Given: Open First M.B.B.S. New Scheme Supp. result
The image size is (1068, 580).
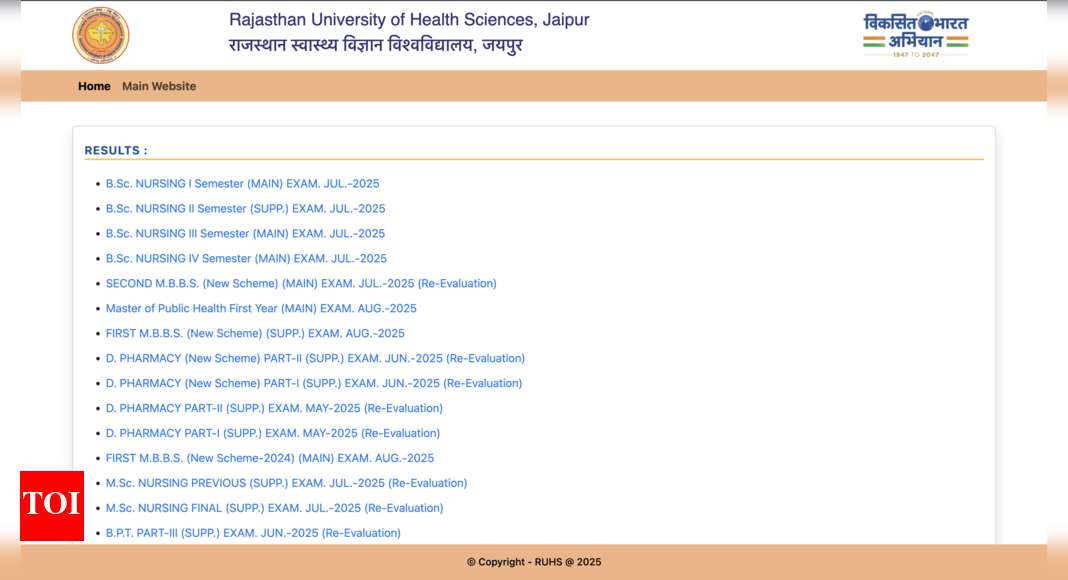Looking at the screenshot, I should pos(255,334).
